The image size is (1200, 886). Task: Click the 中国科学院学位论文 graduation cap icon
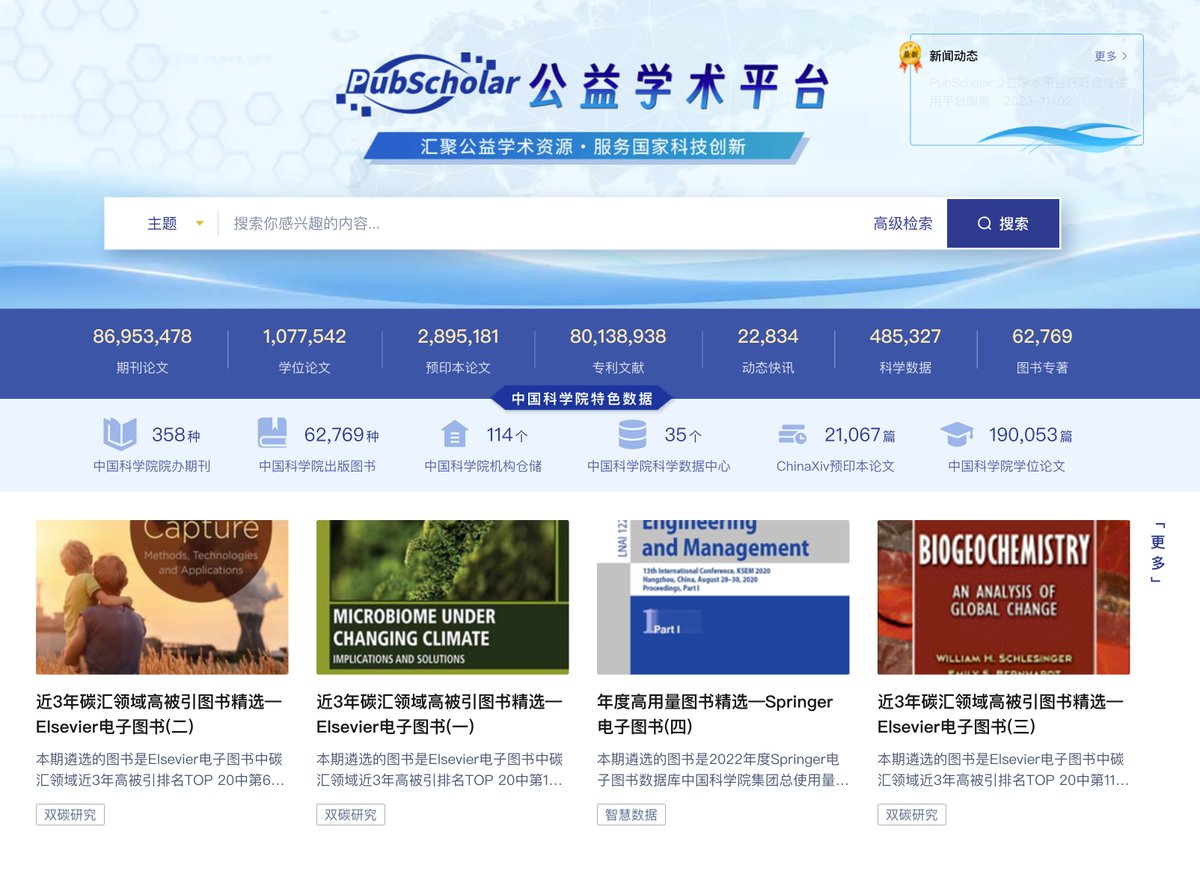pyautogui.click(x=957, y=432)
